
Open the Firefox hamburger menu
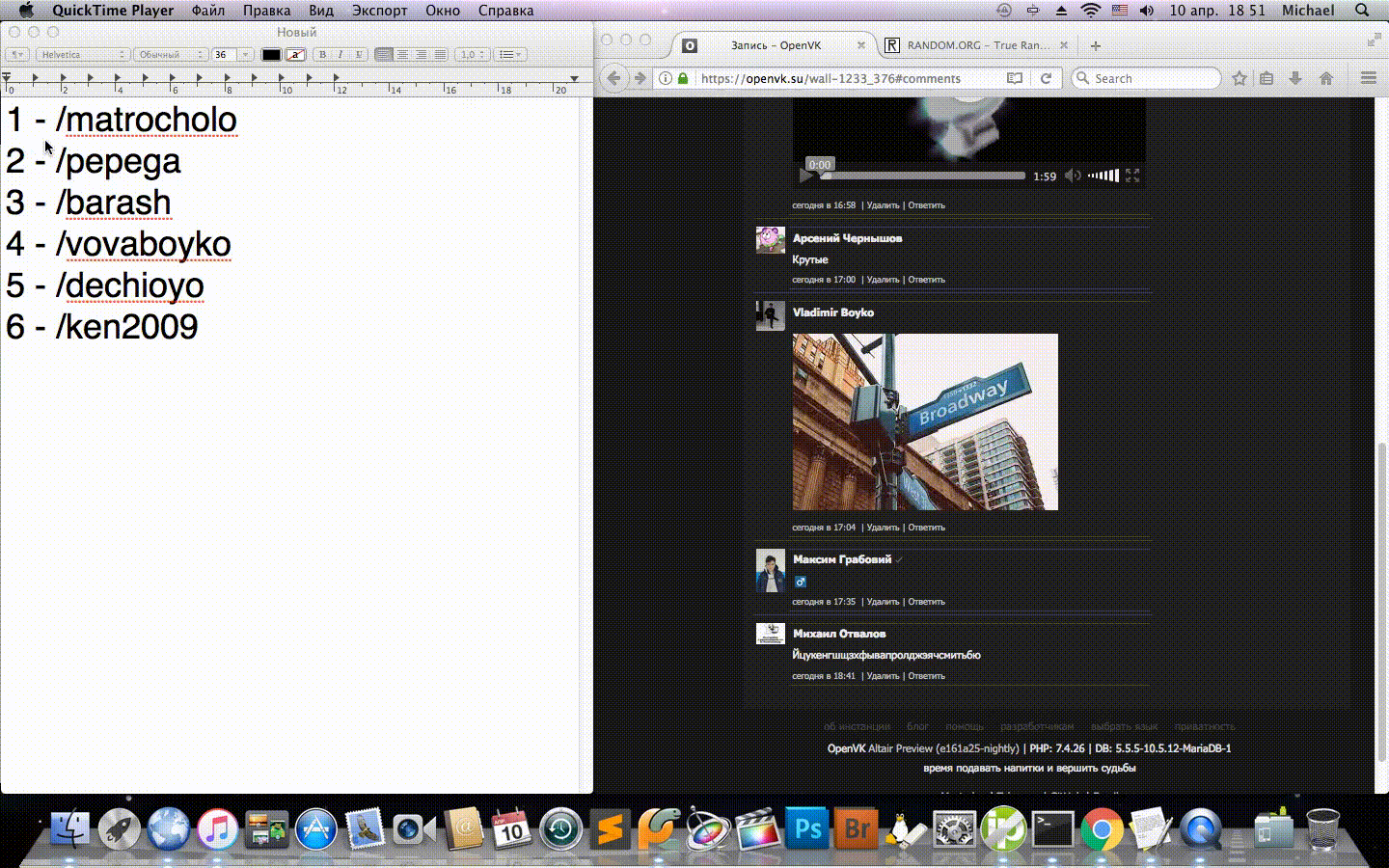(x=1369, y=78)
